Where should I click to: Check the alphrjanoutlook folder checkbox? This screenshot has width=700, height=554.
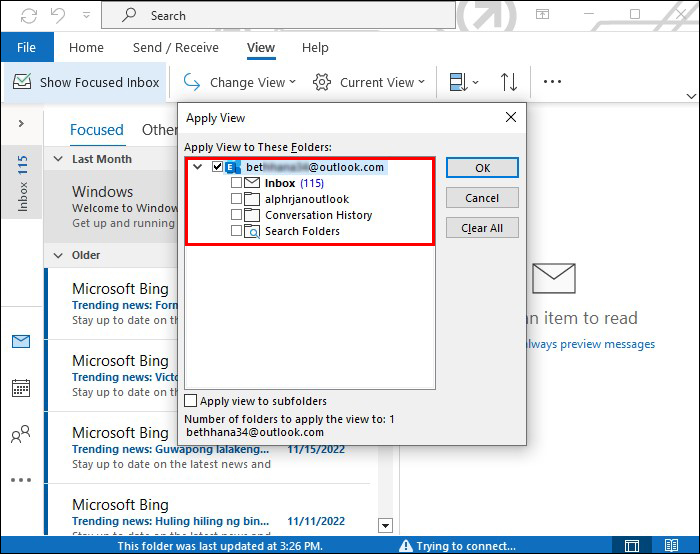(236, 199)
